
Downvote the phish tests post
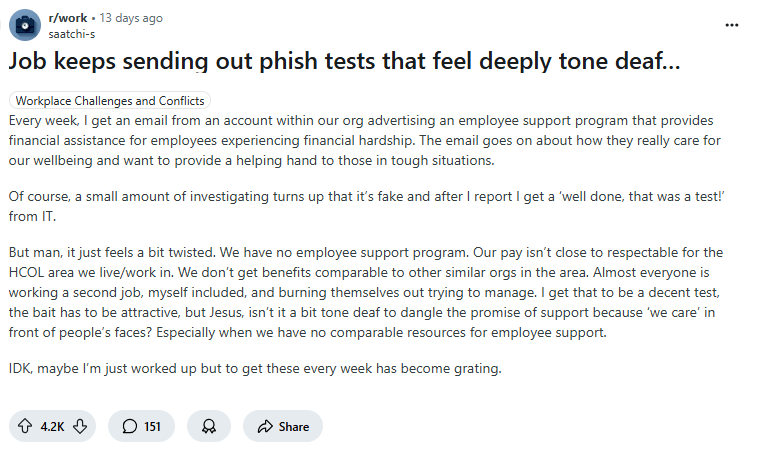click(81, 426)
